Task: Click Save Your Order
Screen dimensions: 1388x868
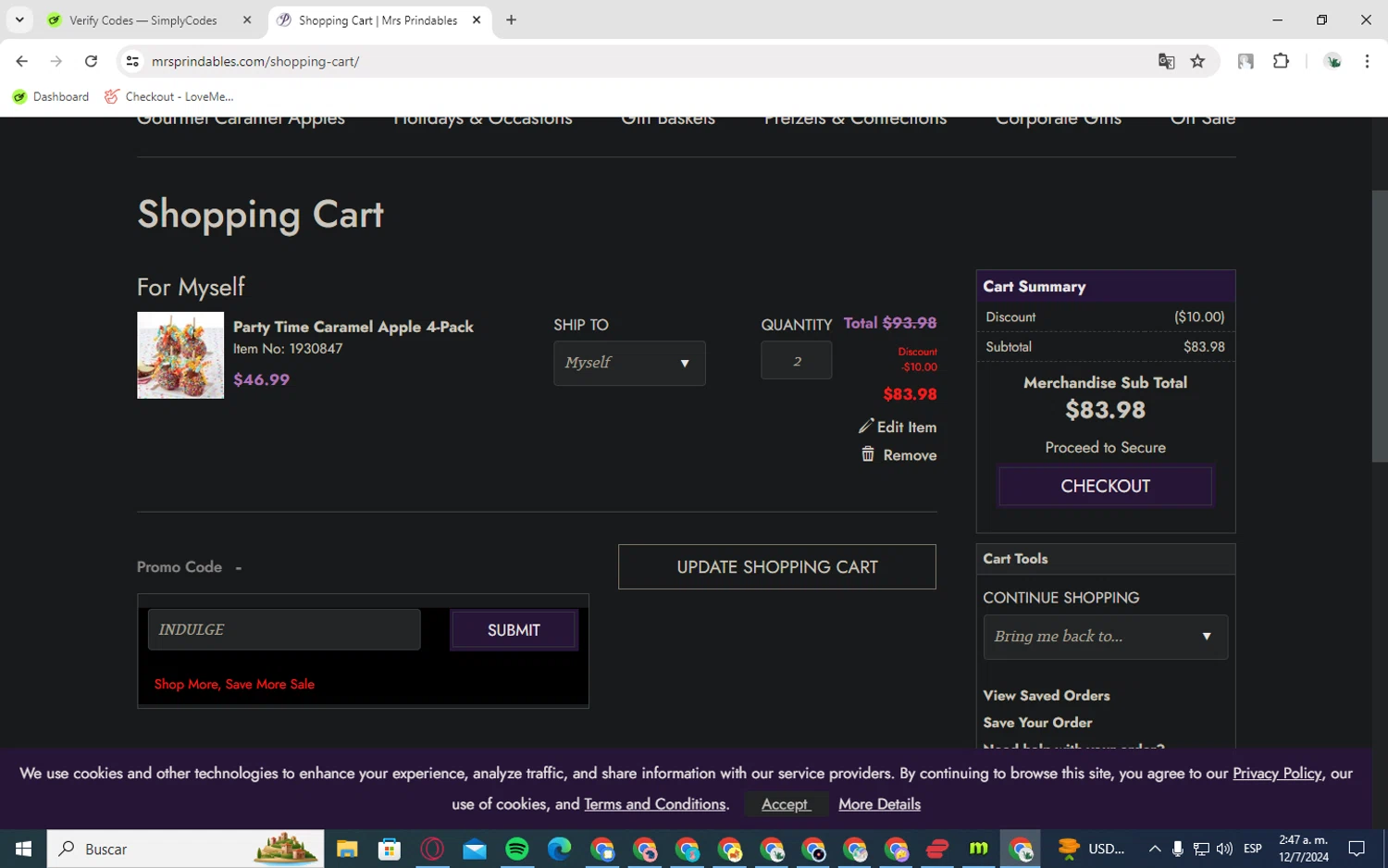Action: [x=1037, y=723]
